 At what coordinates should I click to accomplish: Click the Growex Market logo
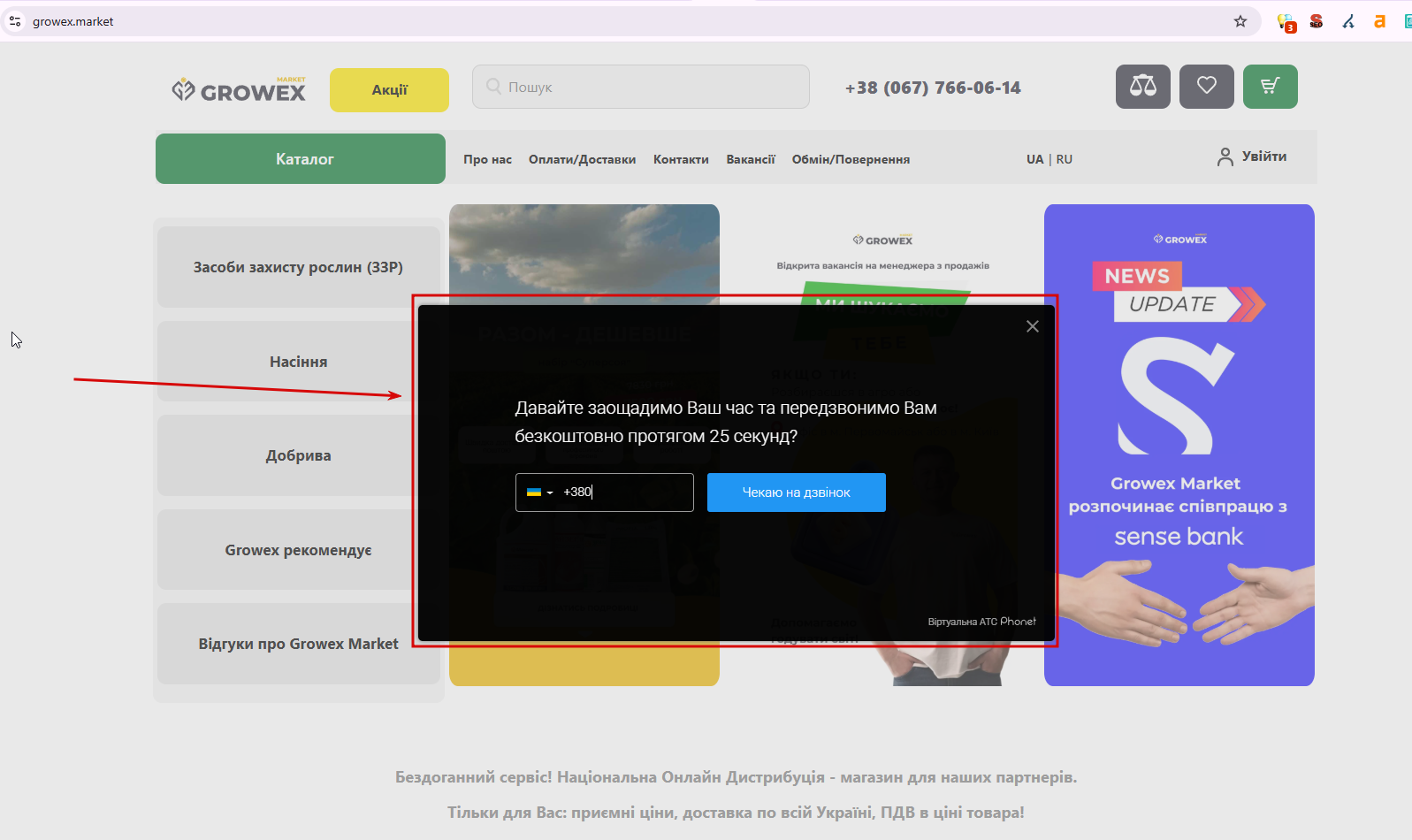pos(239,89)
